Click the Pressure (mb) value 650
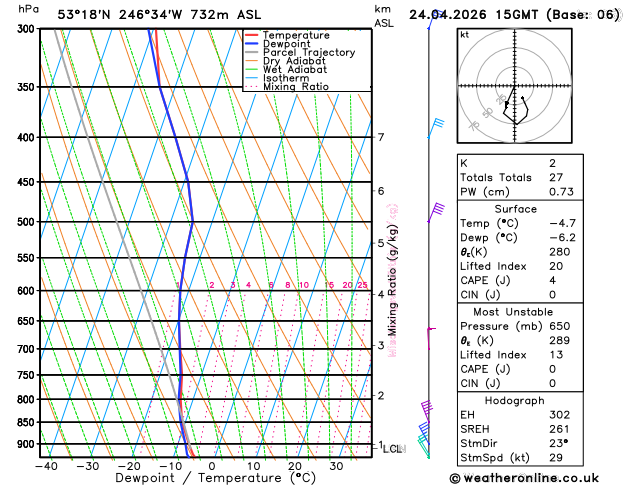The height and width of the screenshot is (486, 629). tap(560, 326)
